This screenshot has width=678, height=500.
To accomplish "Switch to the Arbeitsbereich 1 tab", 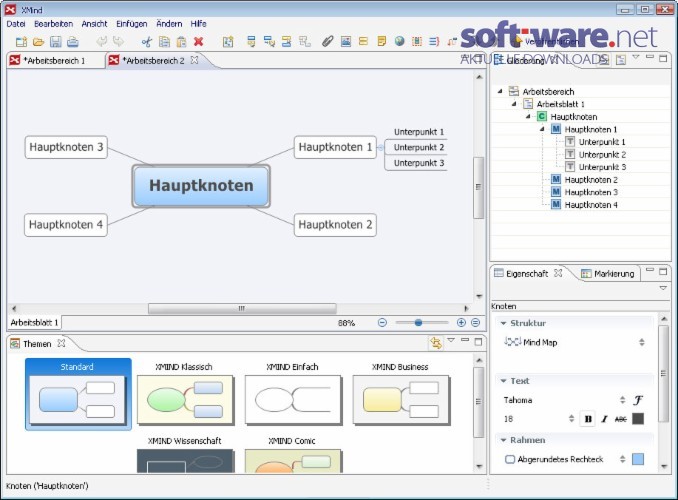I will coord(54,61).
